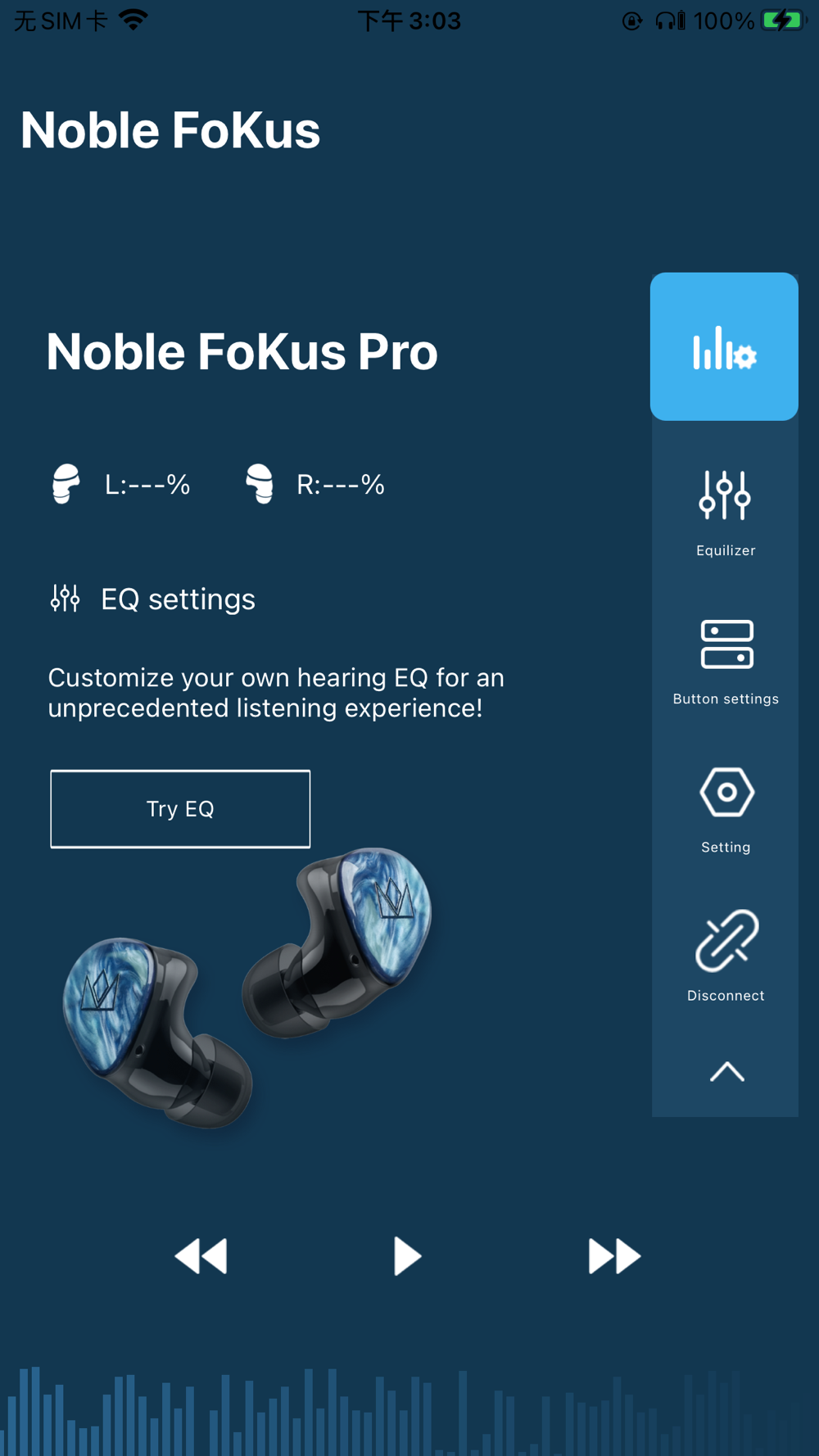Tap the Try EQ button

point(180,809)
